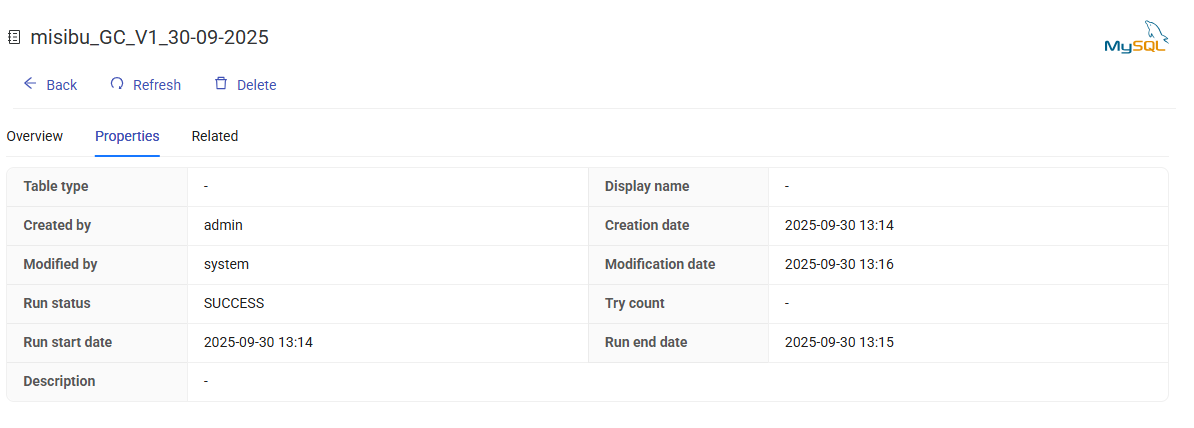This screenshot has height=428, width=1194.
Task: Click the table icon beside the title
Action: pyautogui.click(x=14, y=38)
